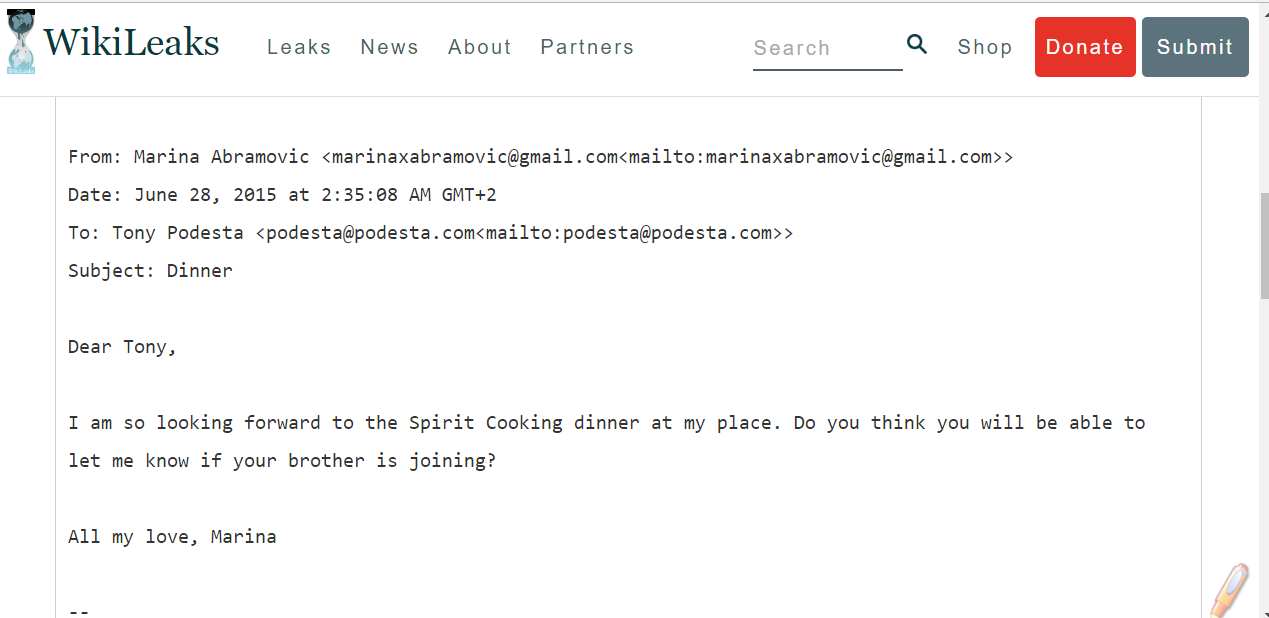Image resolution: width=1269 pixels, height=618 pixels.
Task: Click the pencil icon at page corner
Action: [x=1229, y=590]
